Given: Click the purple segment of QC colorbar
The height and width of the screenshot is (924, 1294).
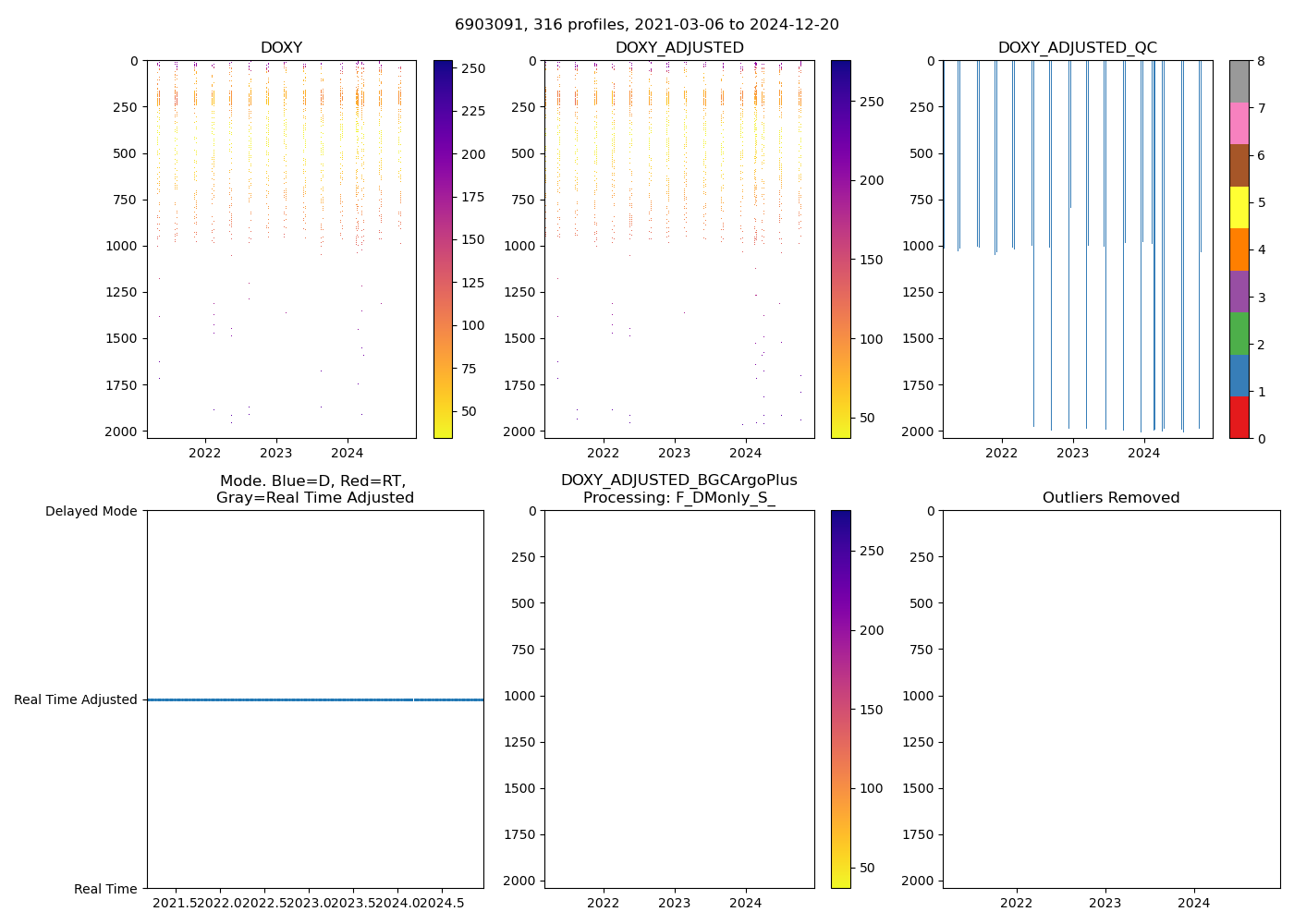Looking at the screenshot, I should click(x=1239, y=291).
